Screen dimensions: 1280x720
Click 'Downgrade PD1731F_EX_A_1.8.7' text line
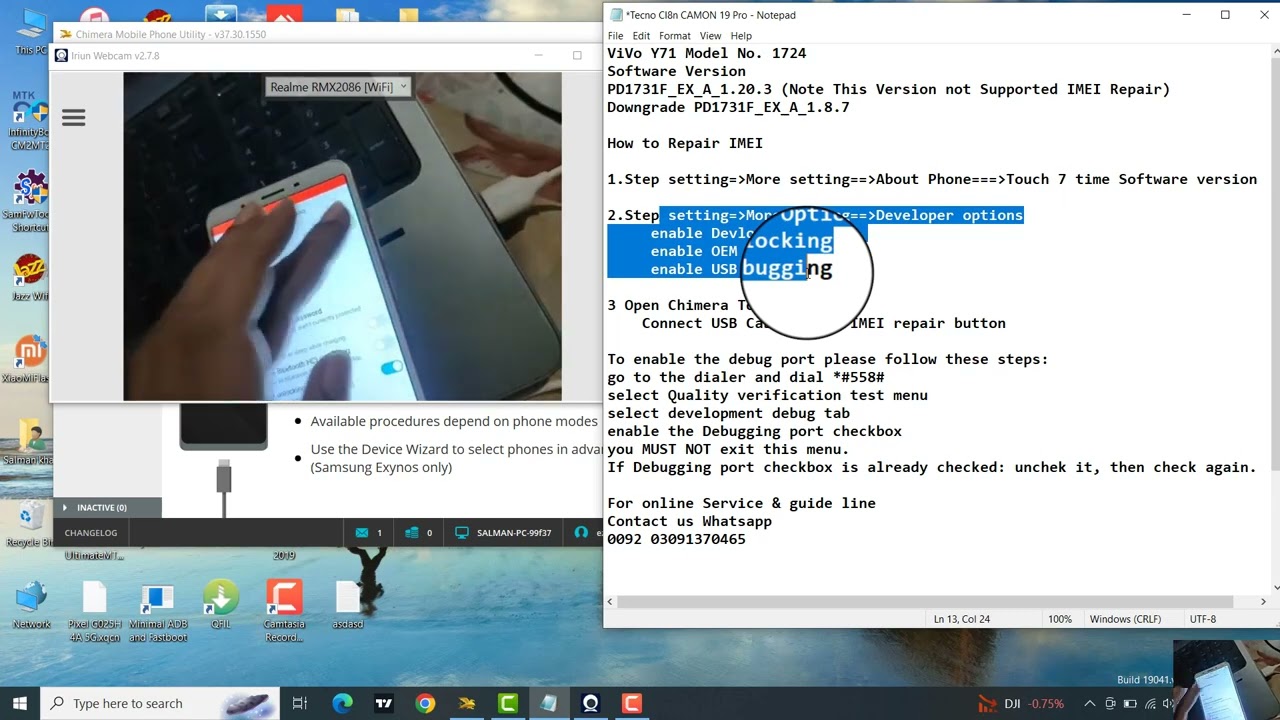[x=728, y=107]
